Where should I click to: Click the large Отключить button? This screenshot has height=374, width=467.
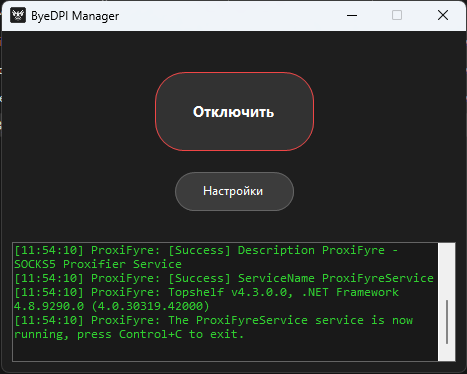[234, 112]
